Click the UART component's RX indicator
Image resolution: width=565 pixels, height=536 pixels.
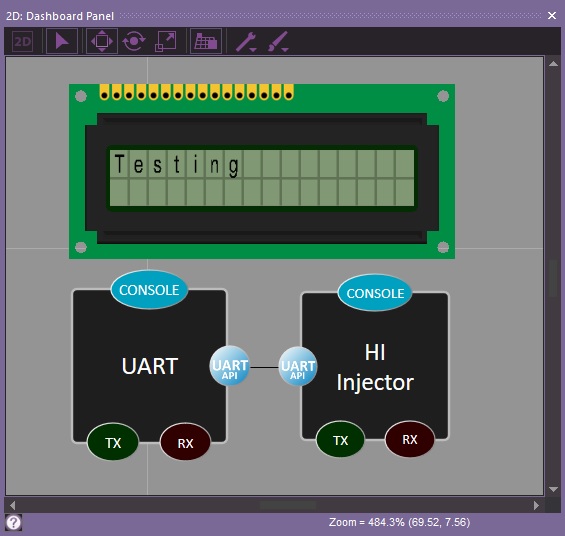(185, 443)
